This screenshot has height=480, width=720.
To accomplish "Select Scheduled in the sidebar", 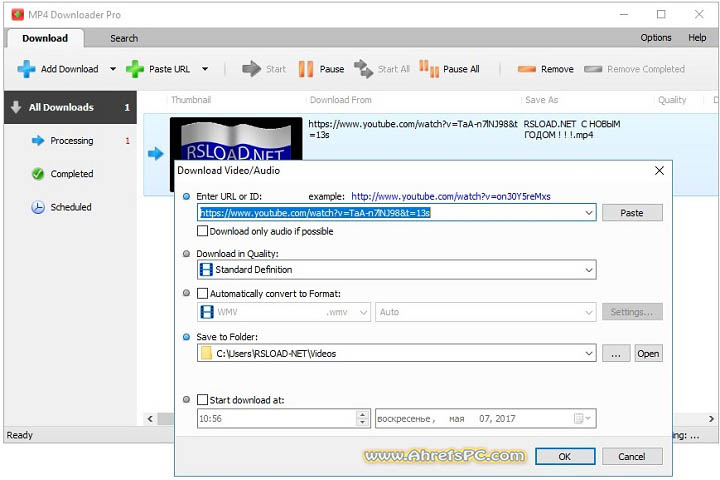I will [x=70, y=207].
